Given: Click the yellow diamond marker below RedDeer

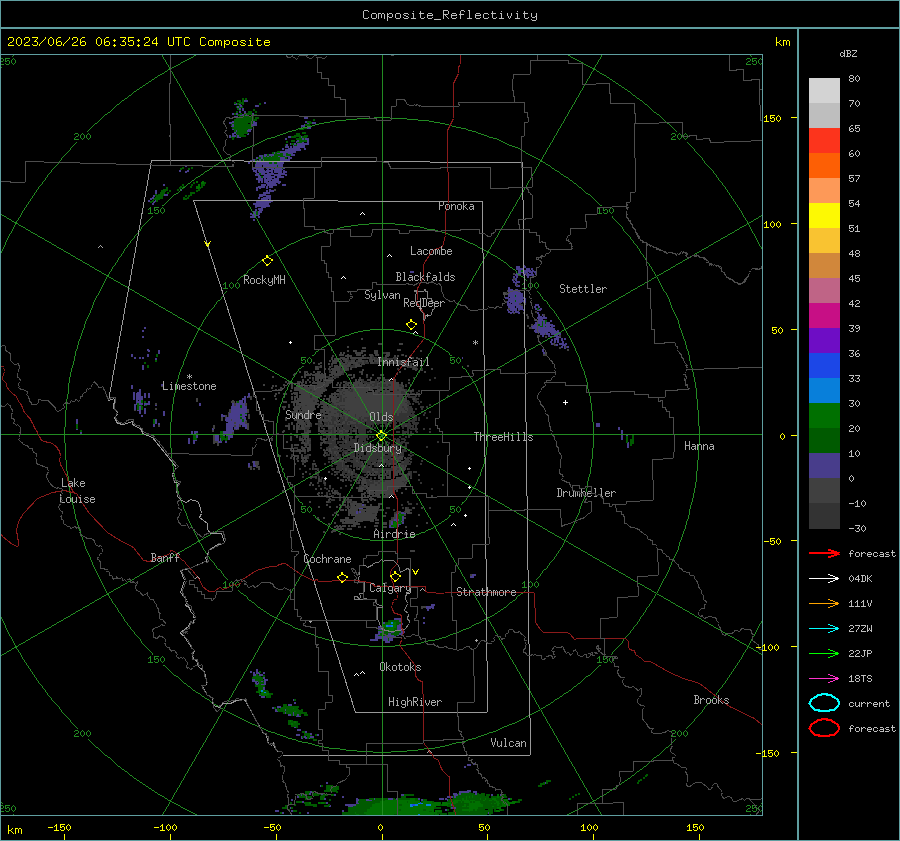Looking at the screenshot, I should click(x=412, y=325).
